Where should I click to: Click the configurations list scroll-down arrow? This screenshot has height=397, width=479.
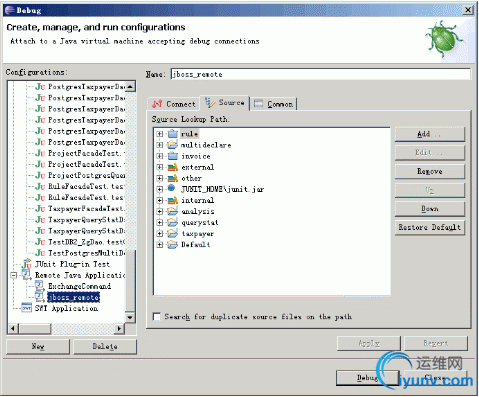pyautogui.click(x=130, y=317)
